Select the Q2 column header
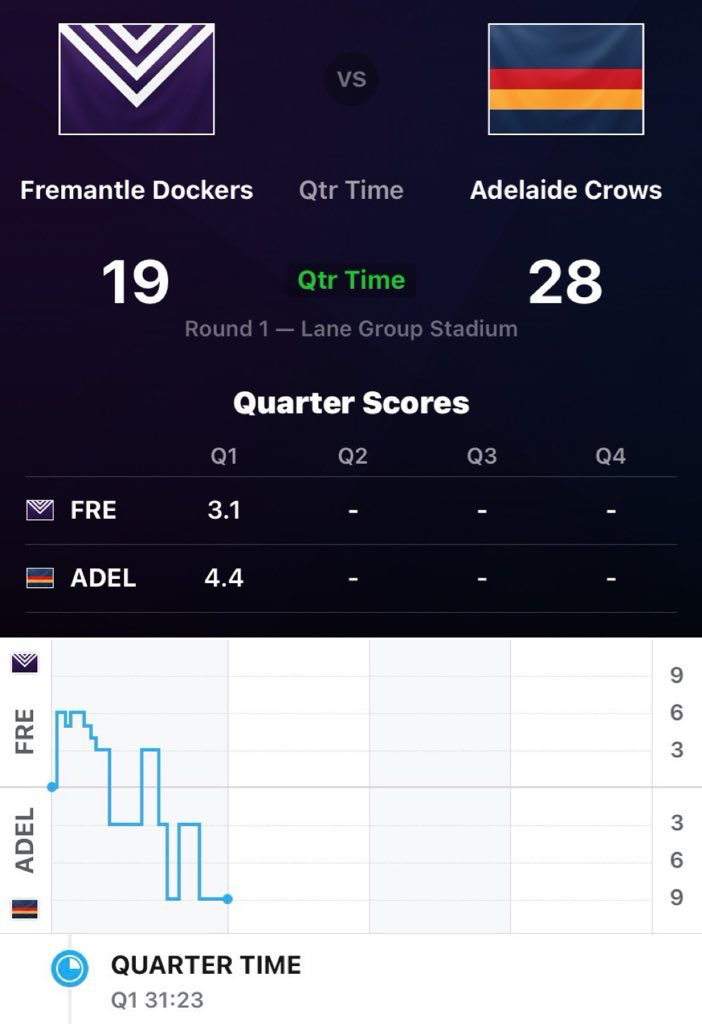Viewport: 702px width, 1024px height. click(x=353, y=456)
